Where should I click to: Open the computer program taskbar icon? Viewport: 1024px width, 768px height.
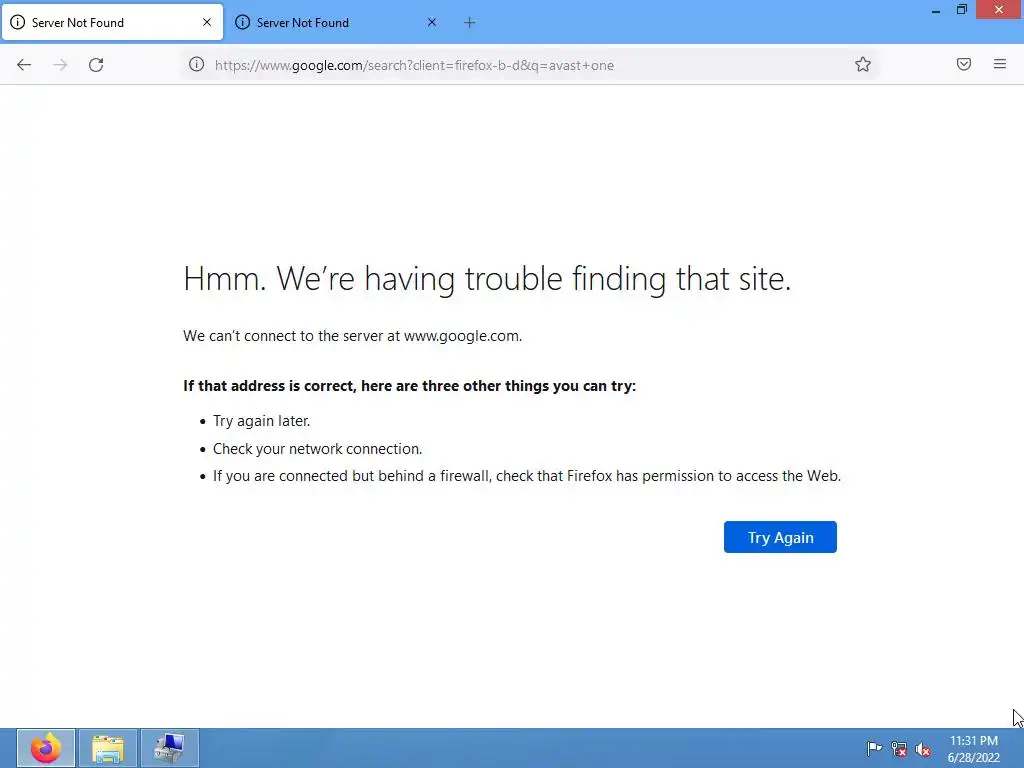click(170, 748)
